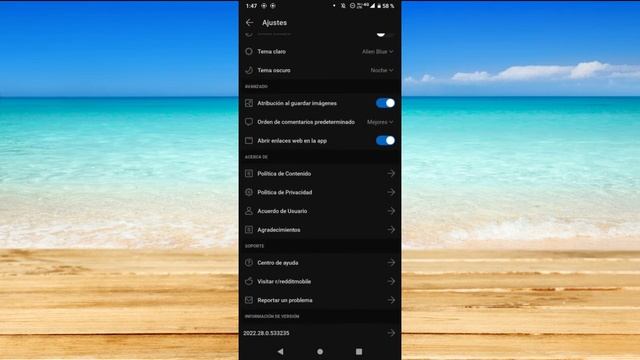
Task: Click the Ajustes title text
Action: pyautogui.click(x=274, y=22)
